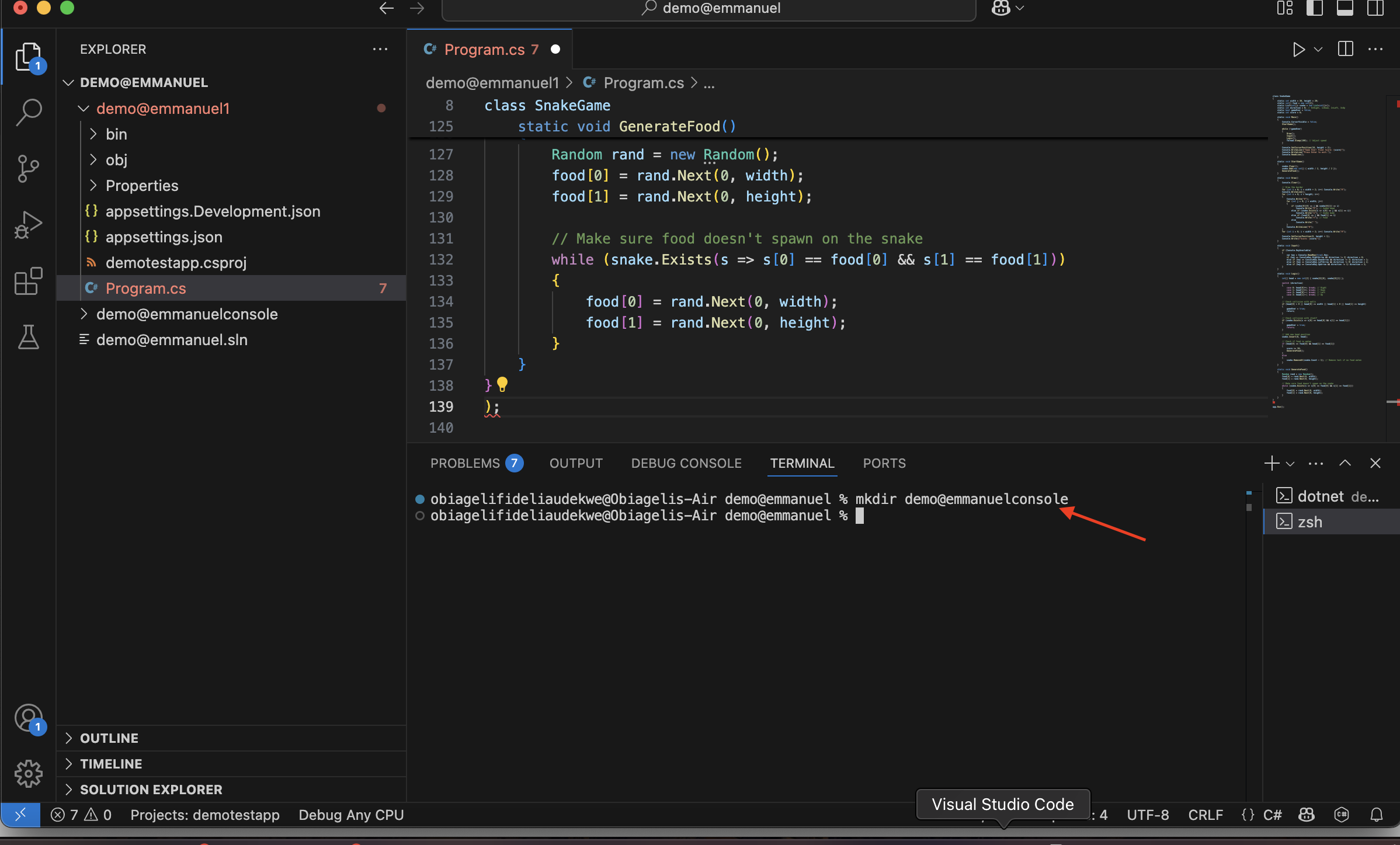Image resolution: width=1400 pixels, height=845 pixels.
Task: Open the Run dropdown arrow beside play button
Action: click(1318, 50)
